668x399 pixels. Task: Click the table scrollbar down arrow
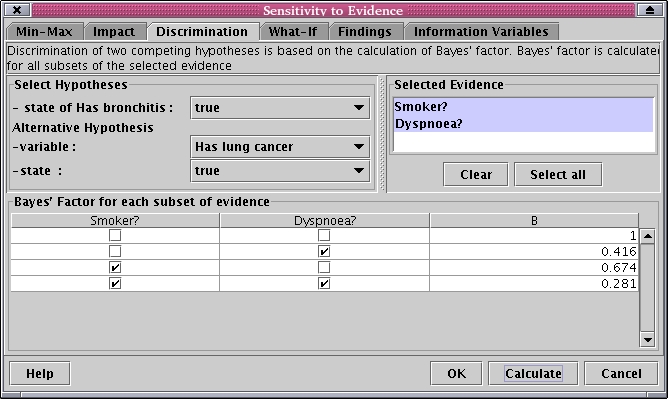click(x=648, y=339)
